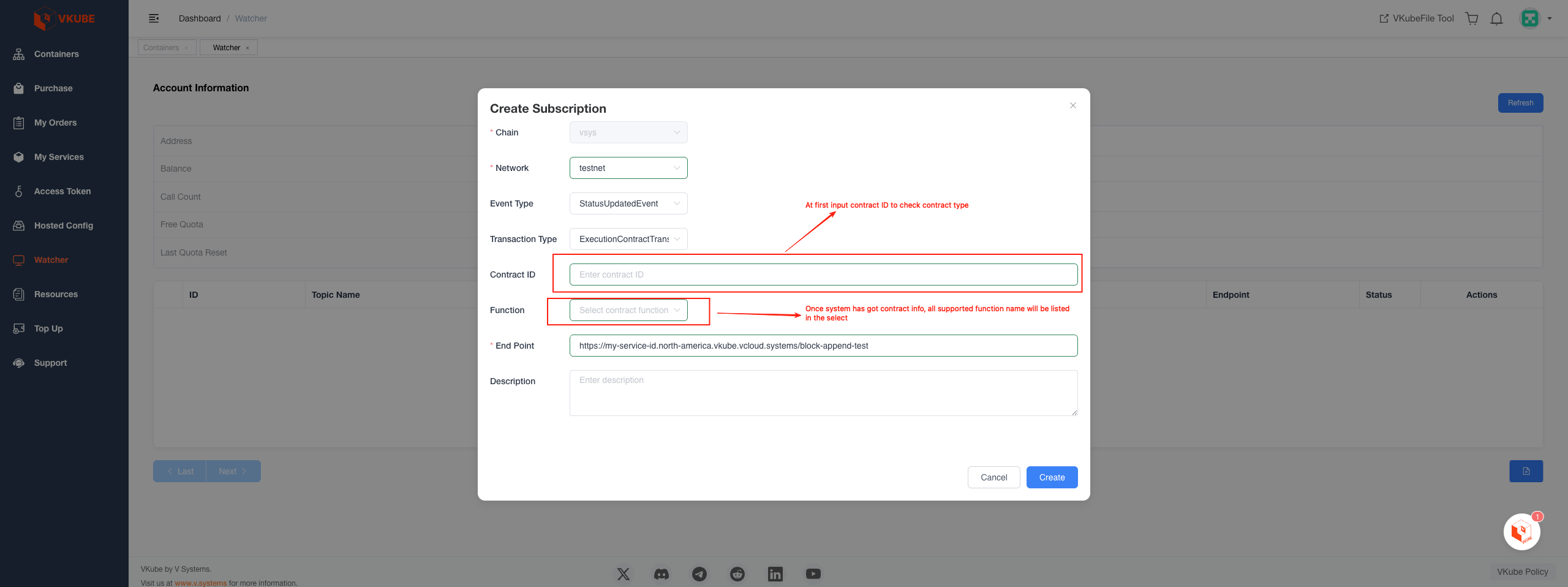Open the Discord social icon in footer
Viewport: 1568px width, 587px height.
pos(661,574)
